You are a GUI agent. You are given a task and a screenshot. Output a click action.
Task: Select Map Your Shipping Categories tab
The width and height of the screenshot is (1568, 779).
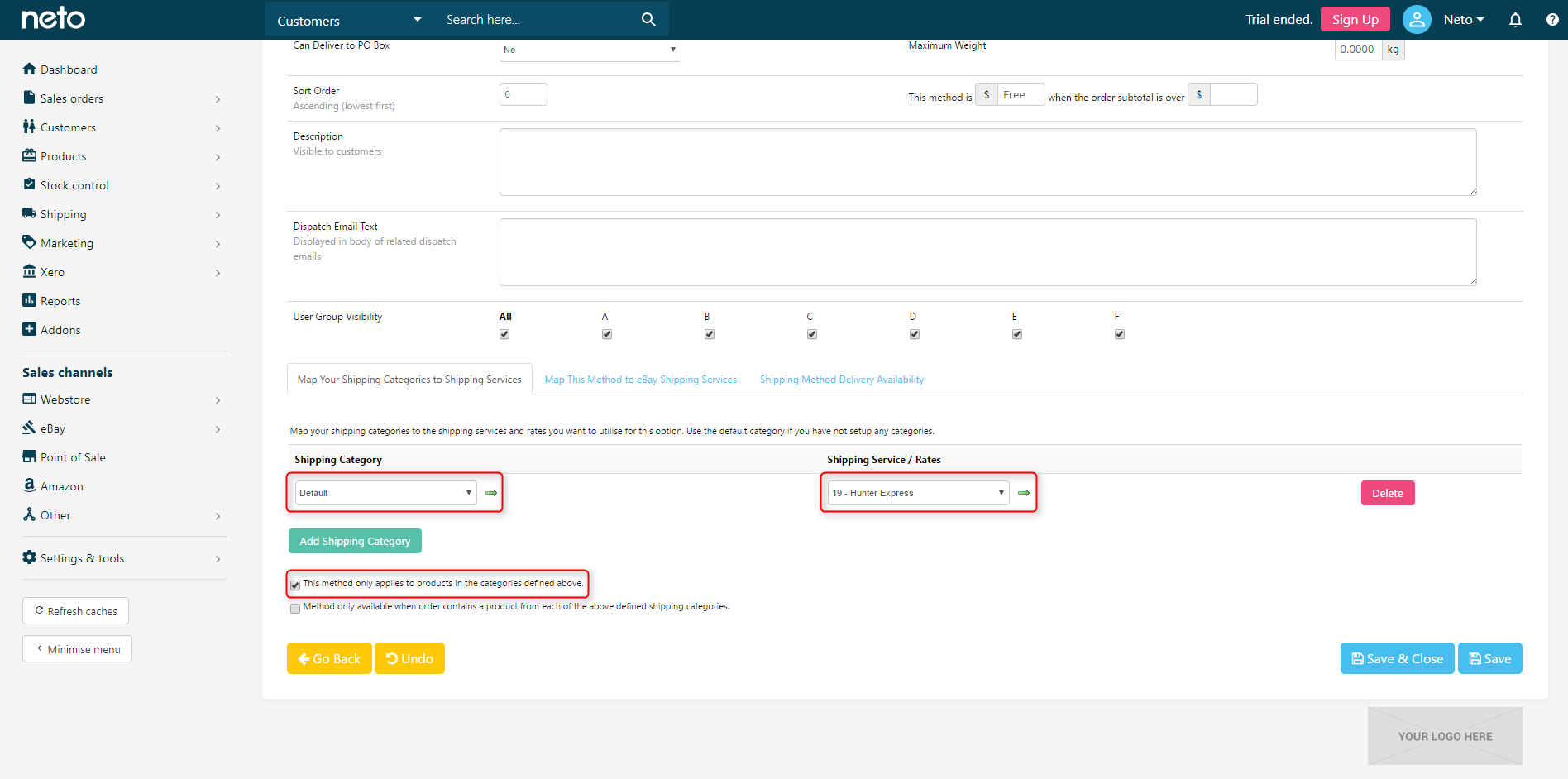(409, 380)
